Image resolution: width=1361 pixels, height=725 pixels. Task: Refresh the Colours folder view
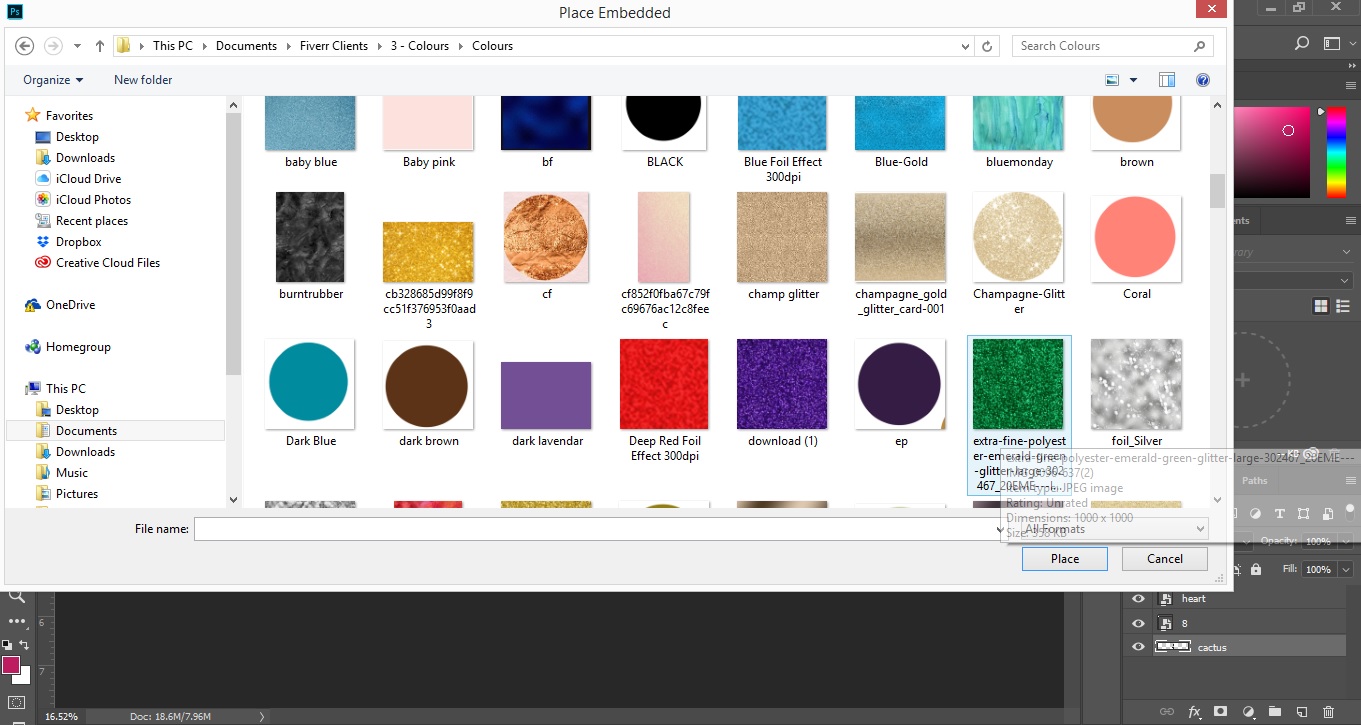tap(987, 46)
